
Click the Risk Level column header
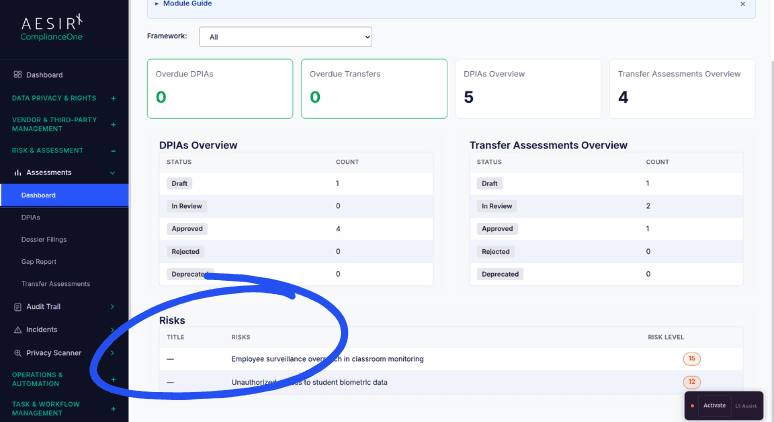coord(665,337)
